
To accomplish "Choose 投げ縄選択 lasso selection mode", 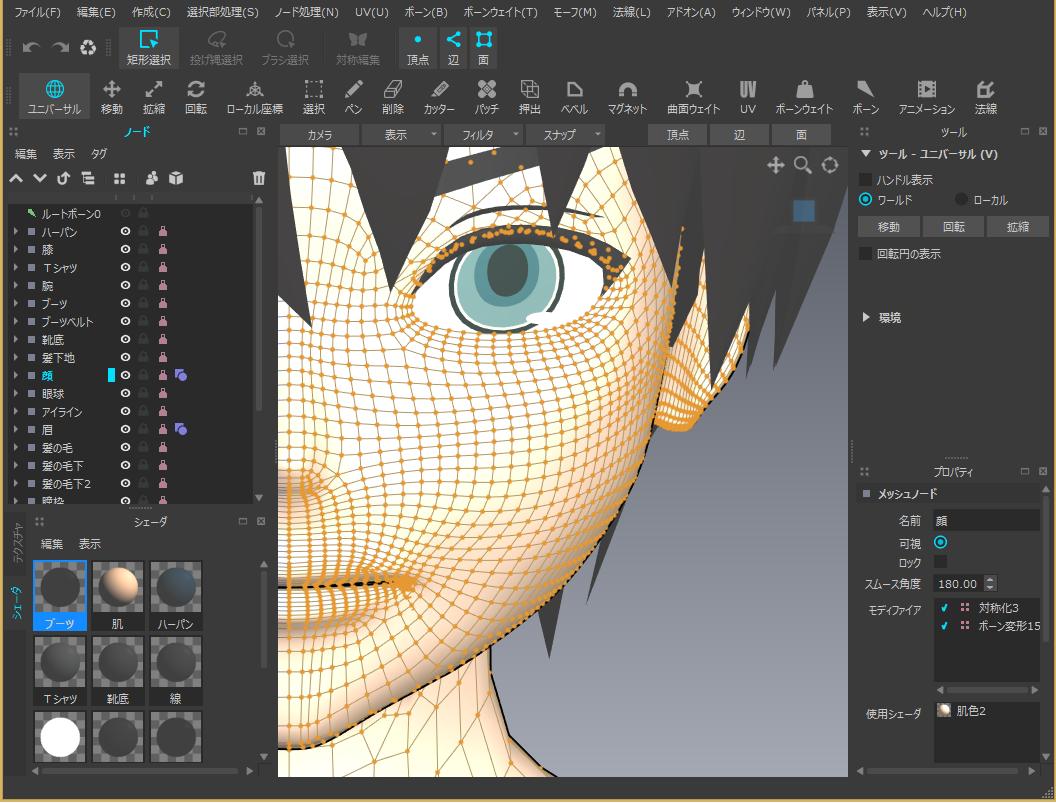I will (216, 48).
